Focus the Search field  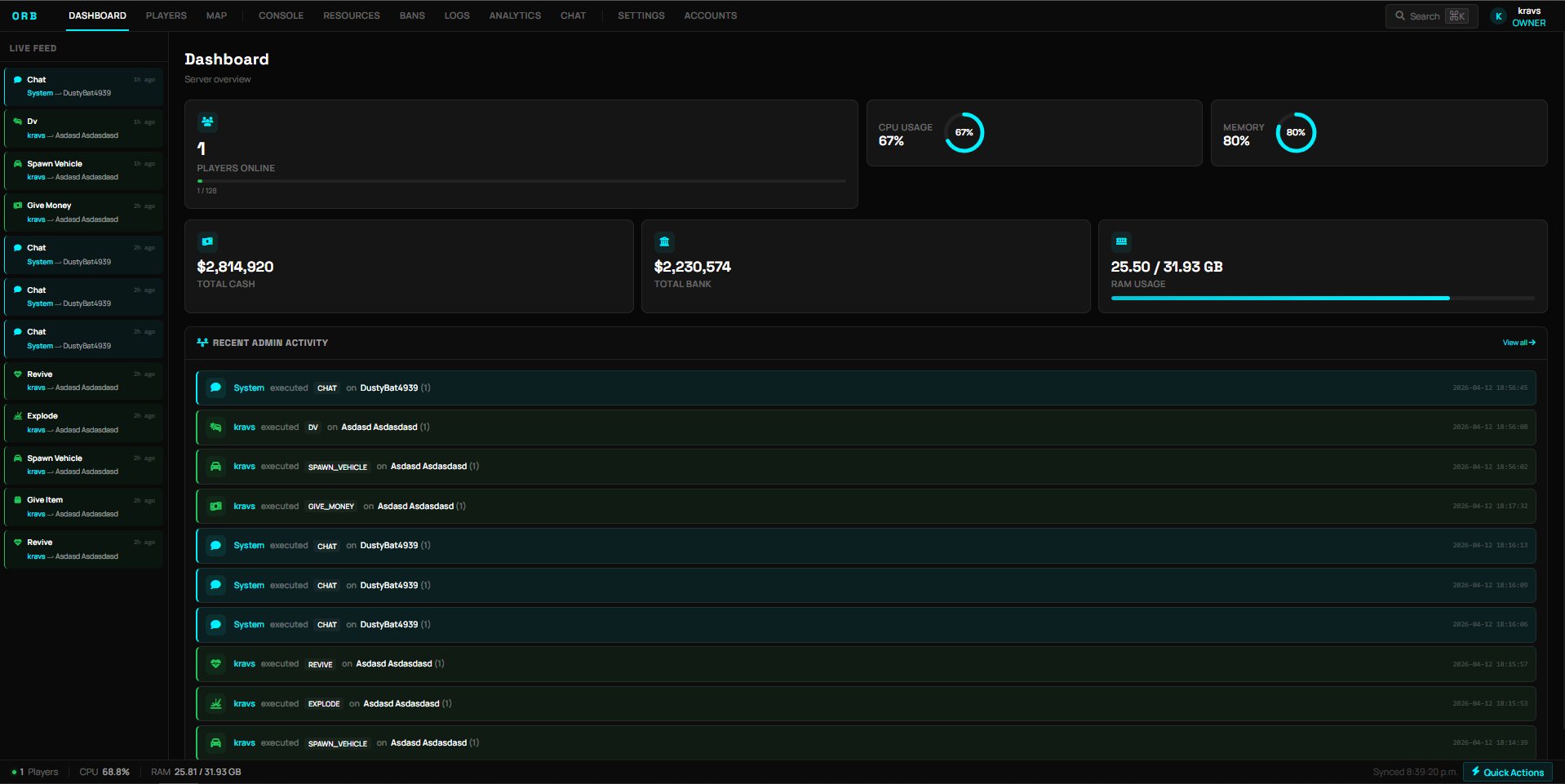click(x=1432, y=16)
